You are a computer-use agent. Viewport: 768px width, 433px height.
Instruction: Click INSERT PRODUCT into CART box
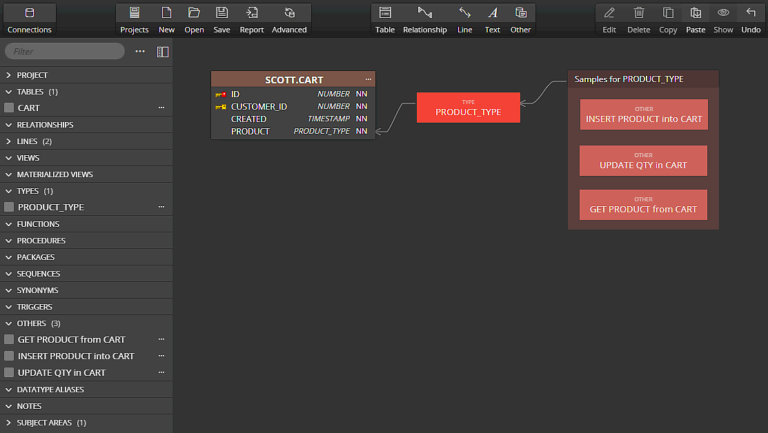tap(643, 115)
